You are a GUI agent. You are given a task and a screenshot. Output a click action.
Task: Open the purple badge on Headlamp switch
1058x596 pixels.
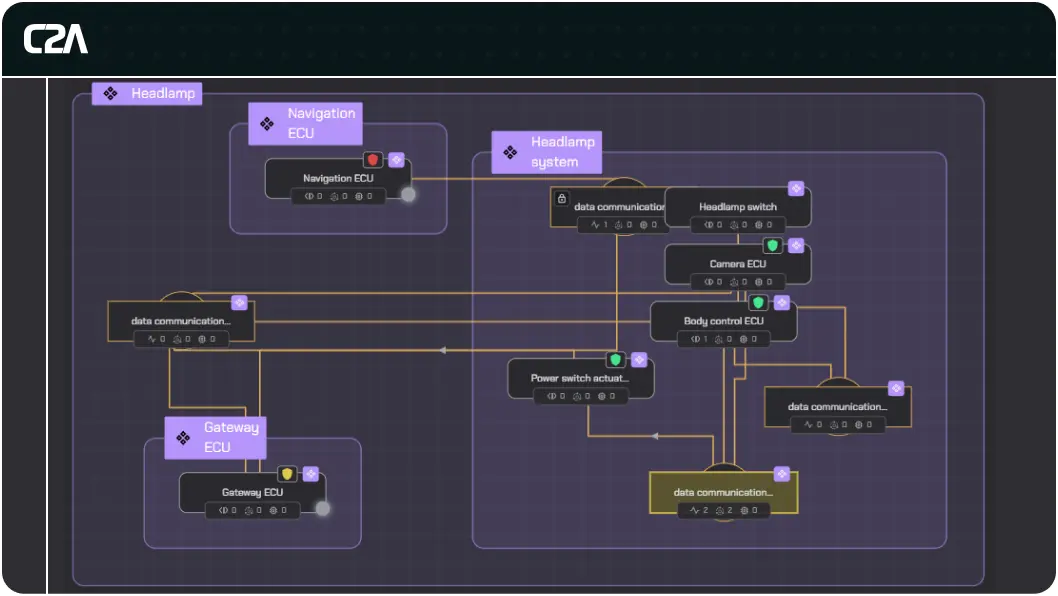[x=796, y=189]
